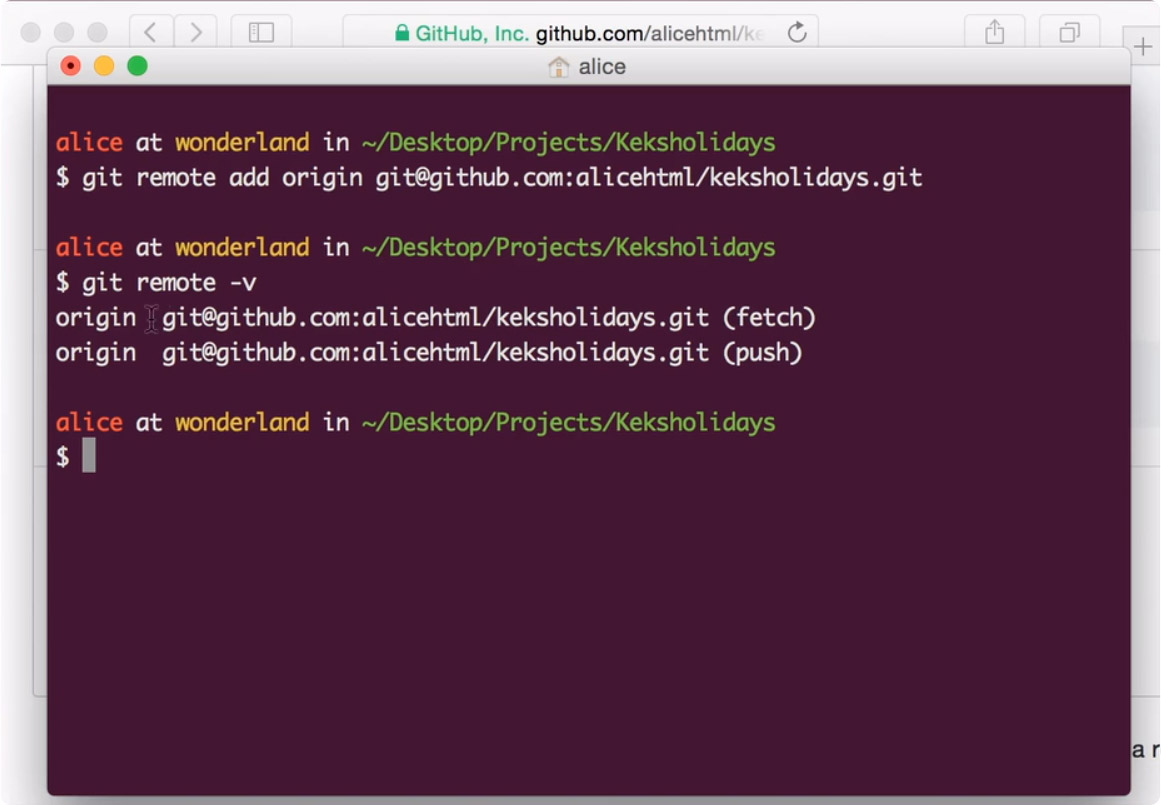Click the green lock icon in address bar
1161x805 pixels.
(402, 33)
